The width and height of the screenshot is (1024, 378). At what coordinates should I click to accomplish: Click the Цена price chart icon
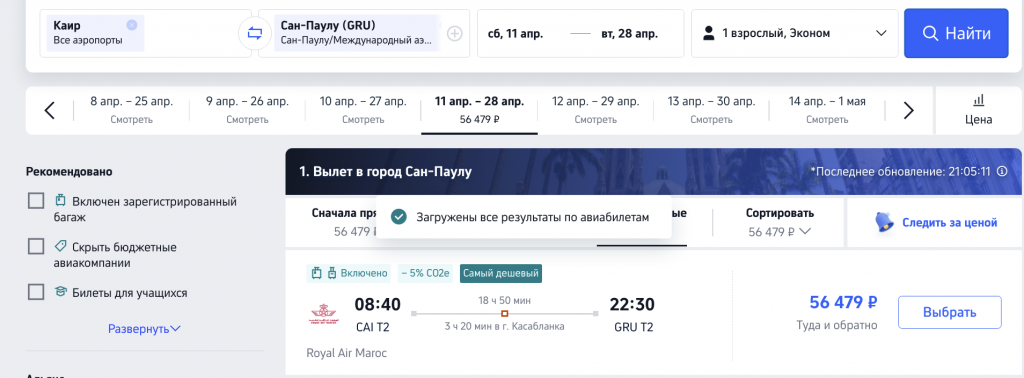pos(978,110)
